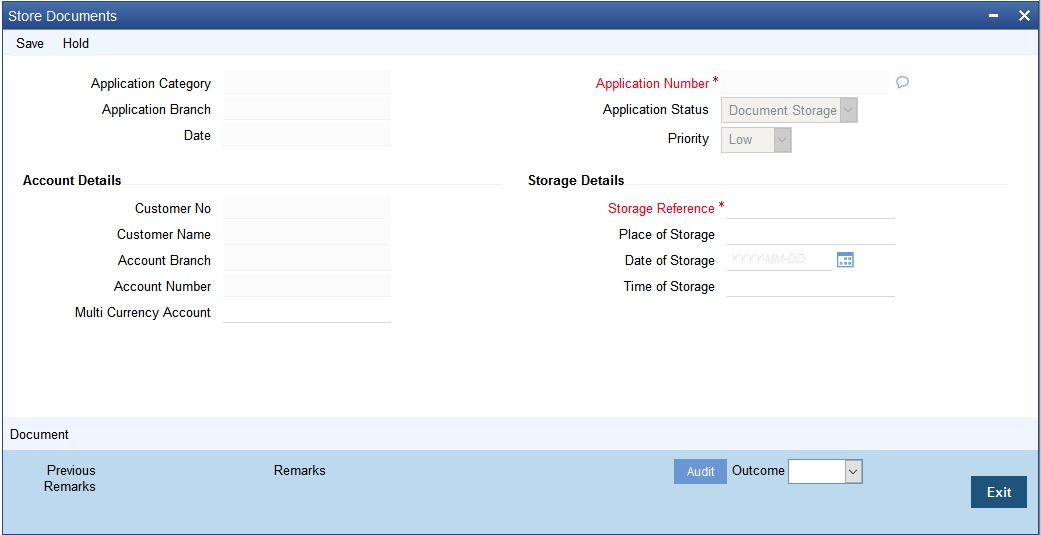Click Hold in the toolbar
This screenshot has width=1041, height=535.
coord(76,43)
